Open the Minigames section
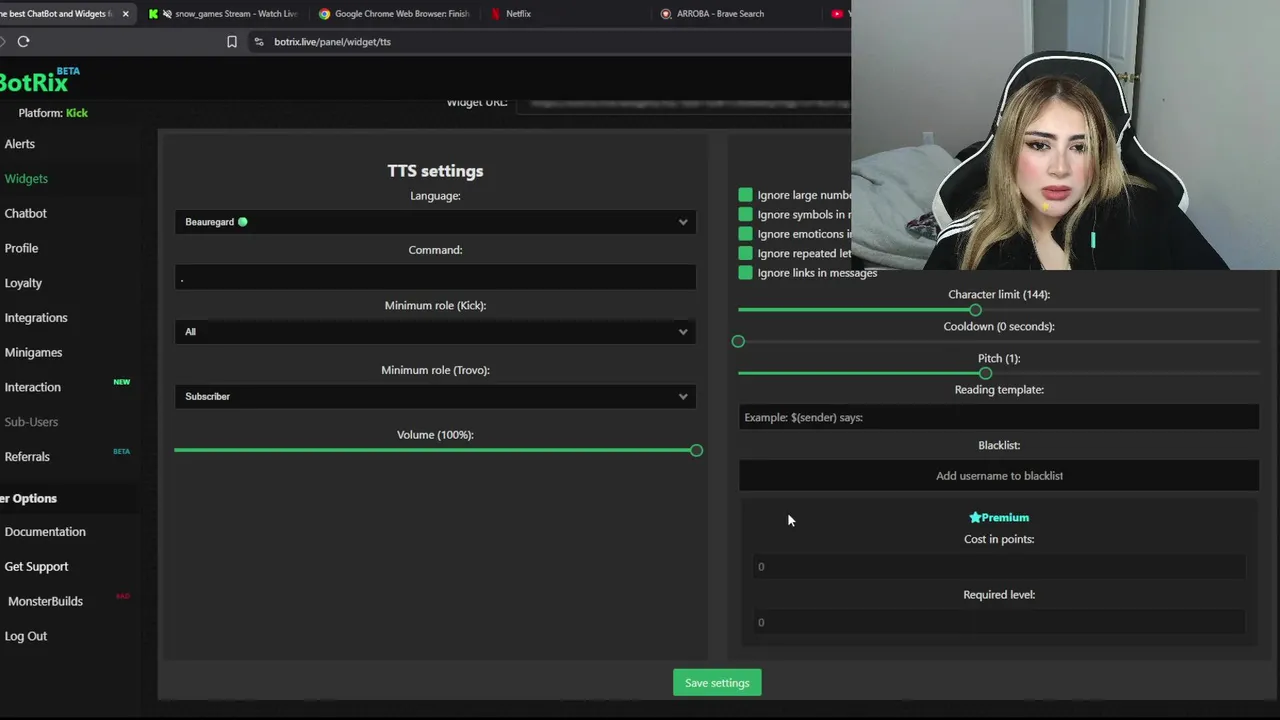 (x=33, y=352)
